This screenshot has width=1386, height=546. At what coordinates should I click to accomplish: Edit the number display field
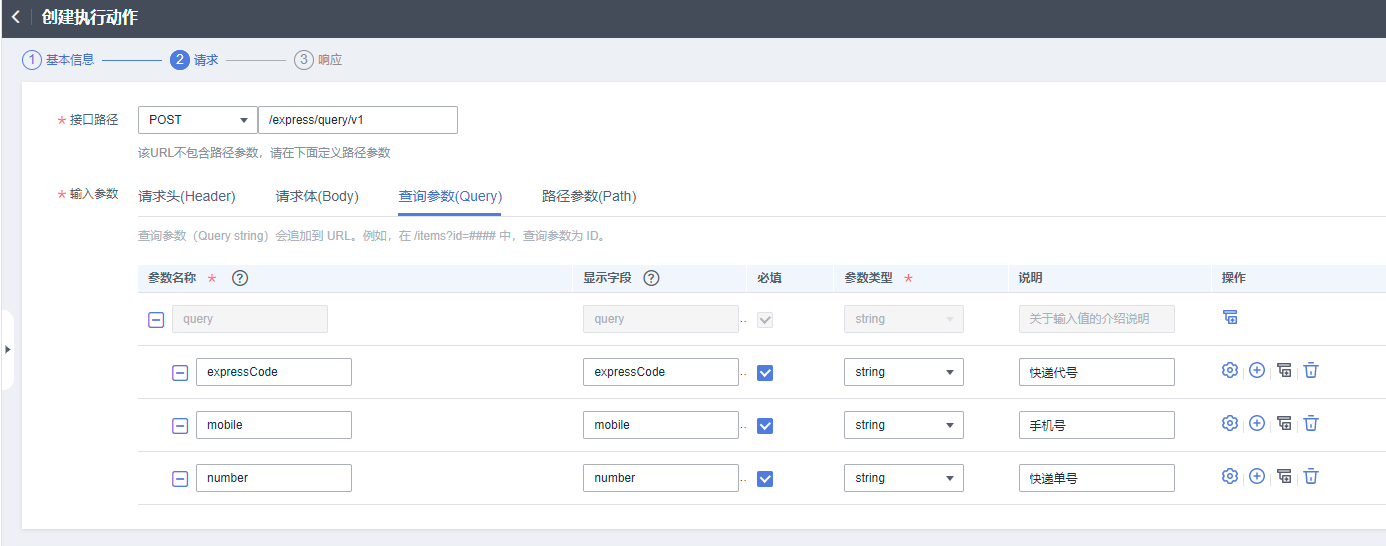[x=661, y=478]
